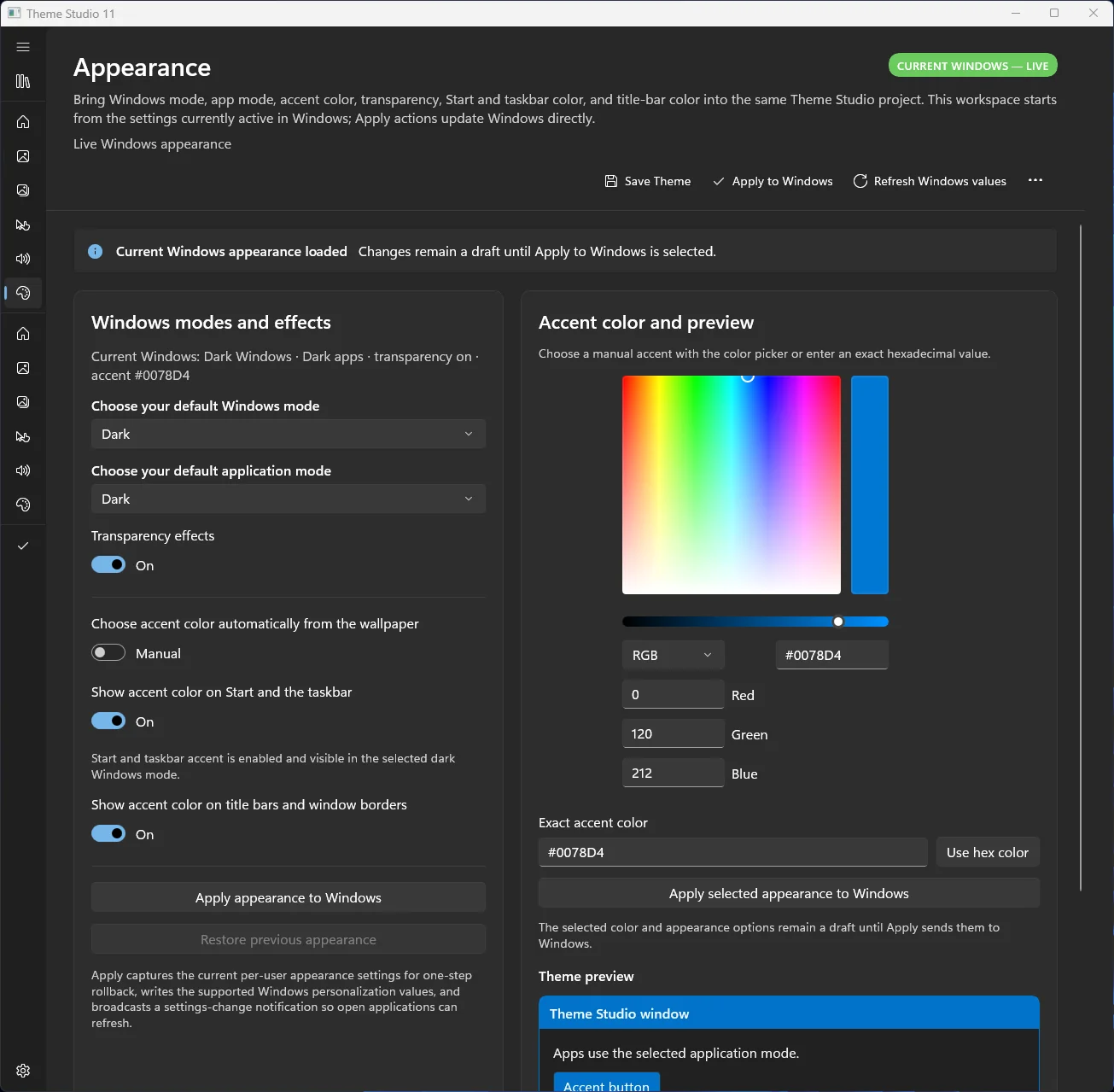The height and width of the screenshot is (1092, 1114).
Task: Click the highlighted Appearance palette icon
Action: coord(23,293)
